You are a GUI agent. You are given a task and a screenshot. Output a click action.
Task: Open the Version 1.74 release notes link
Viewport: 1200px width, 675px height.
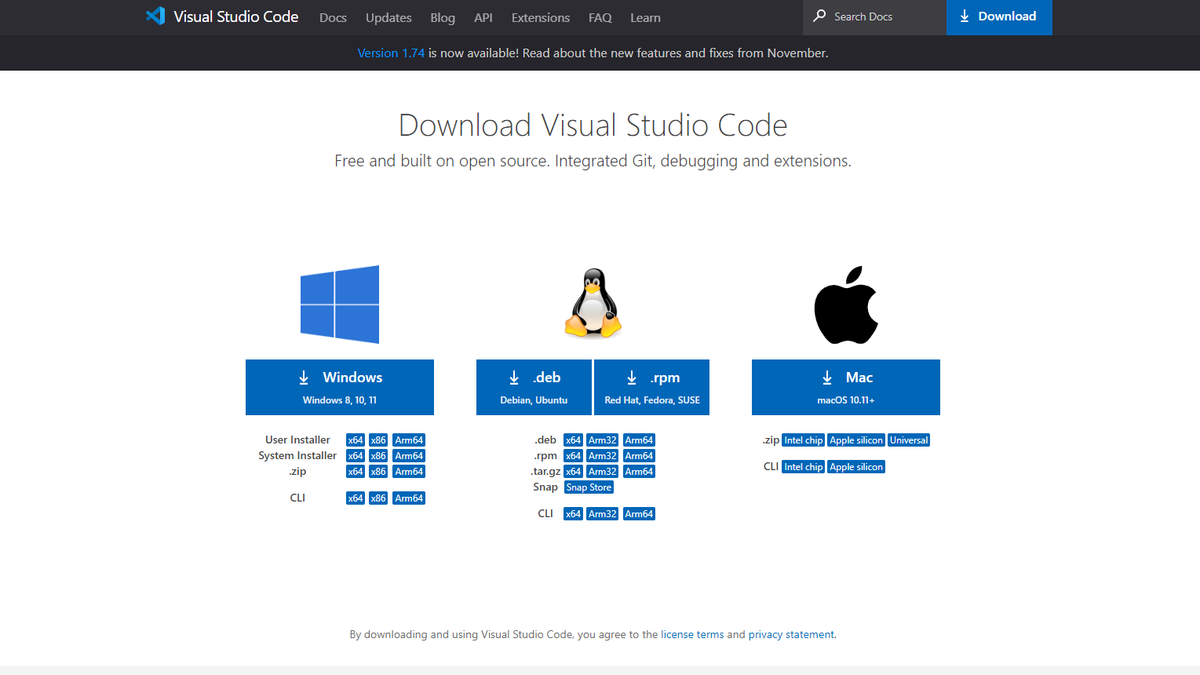click(391, 53)
